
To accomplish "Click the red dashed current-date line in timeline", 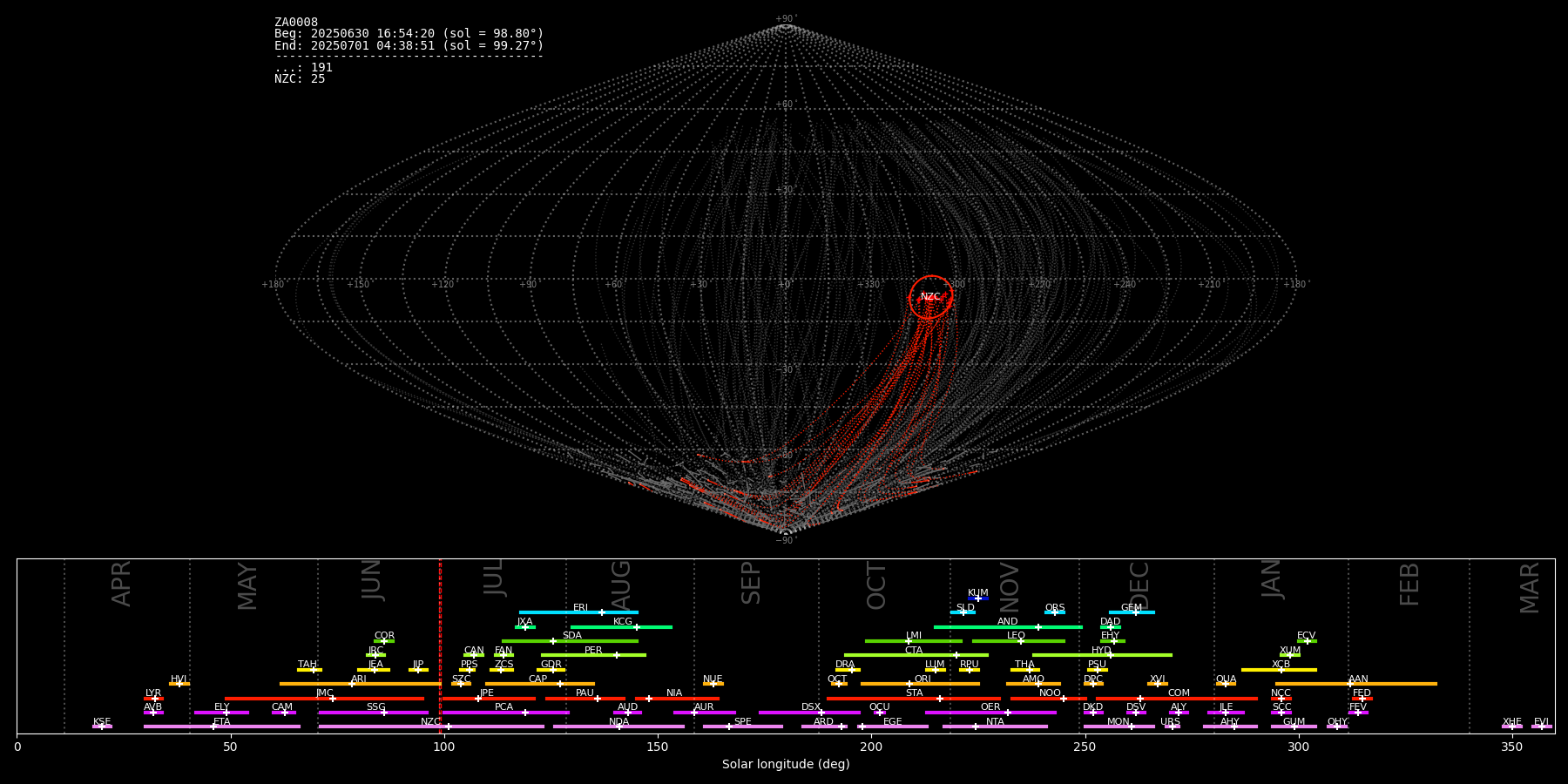I will click(x=440, y=645).
